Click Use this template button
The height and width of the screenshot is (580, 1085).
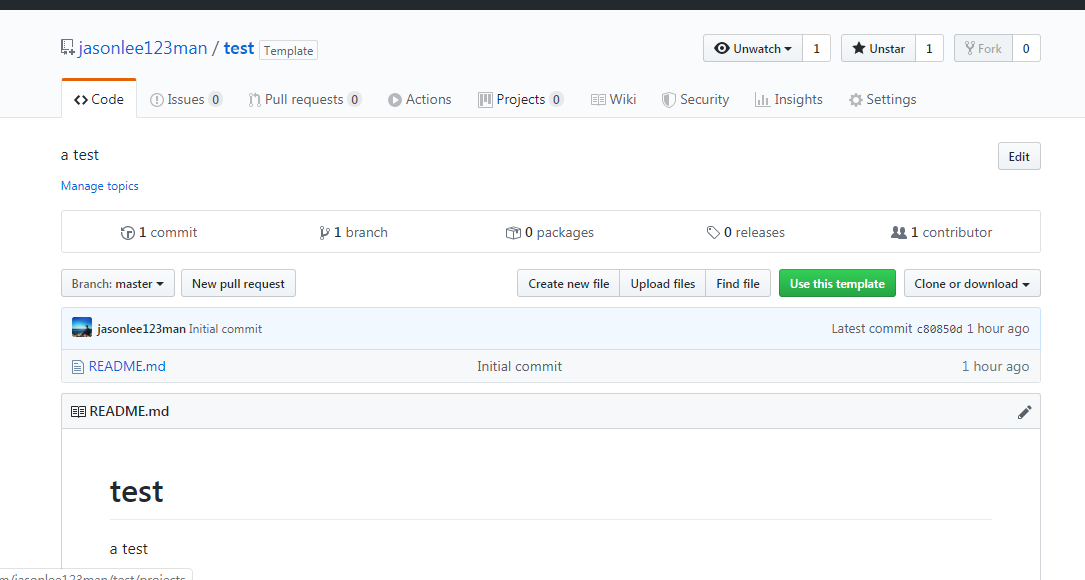tap(837, 283)
